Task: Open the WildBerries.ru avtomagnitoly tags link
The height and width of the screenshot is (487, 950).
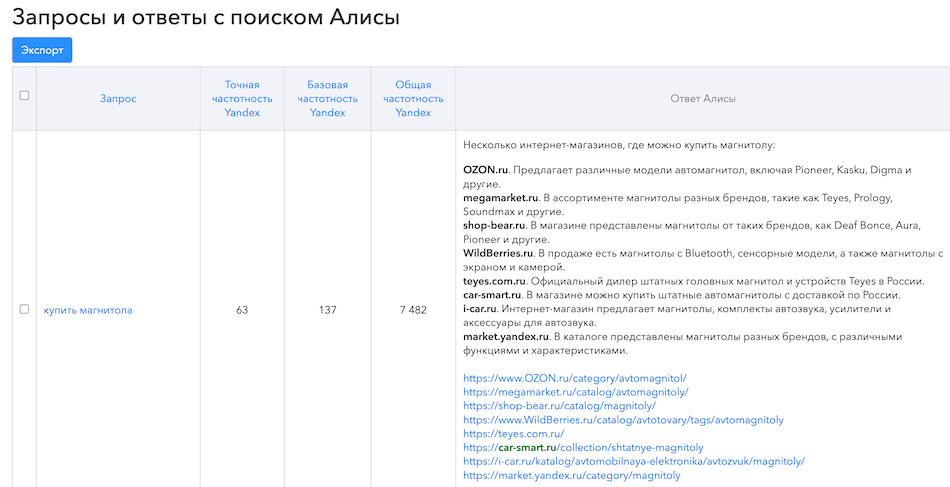Action: click(x=623, y=420)
